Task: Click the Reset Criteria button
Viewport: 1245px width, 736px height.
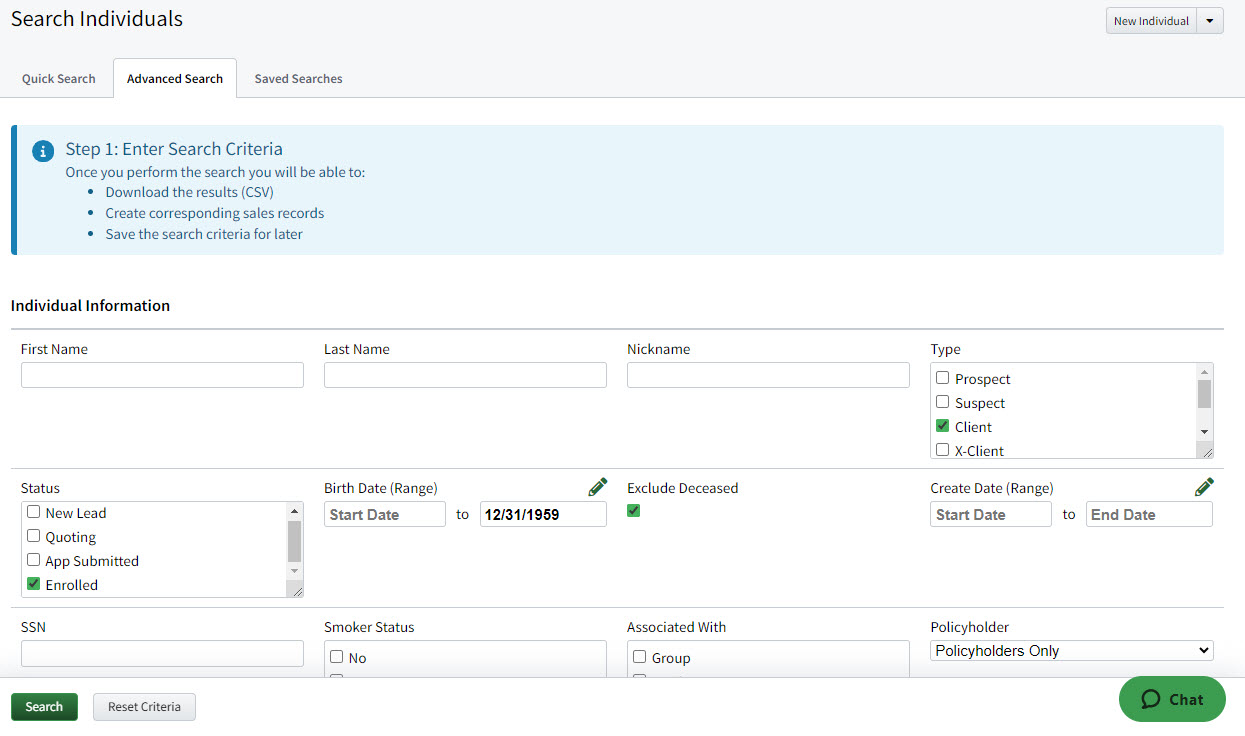Action: pyautogui.click(x=144, y=707)
